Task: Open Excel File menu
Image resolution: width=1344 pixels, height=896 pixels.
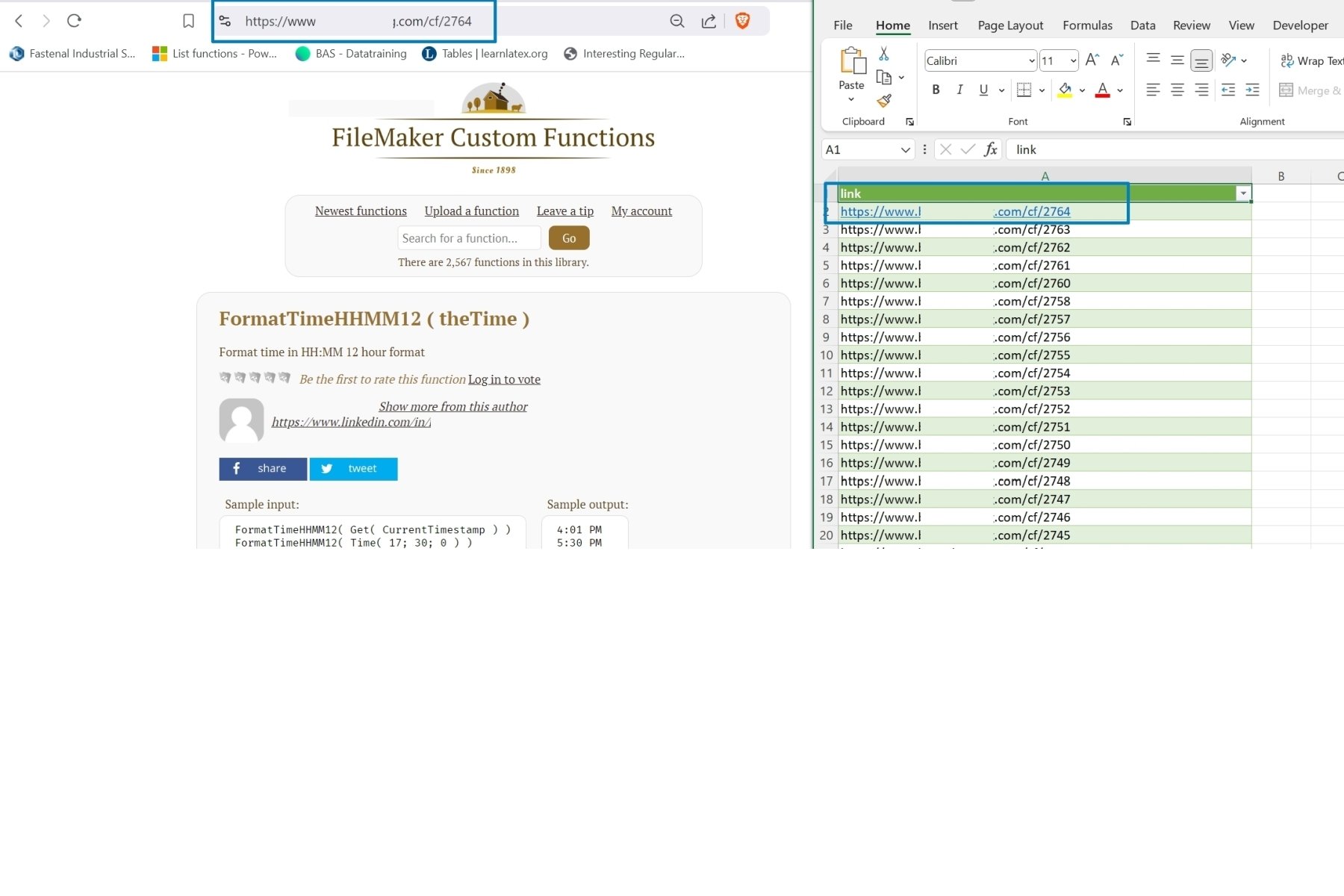Action: 843,25
